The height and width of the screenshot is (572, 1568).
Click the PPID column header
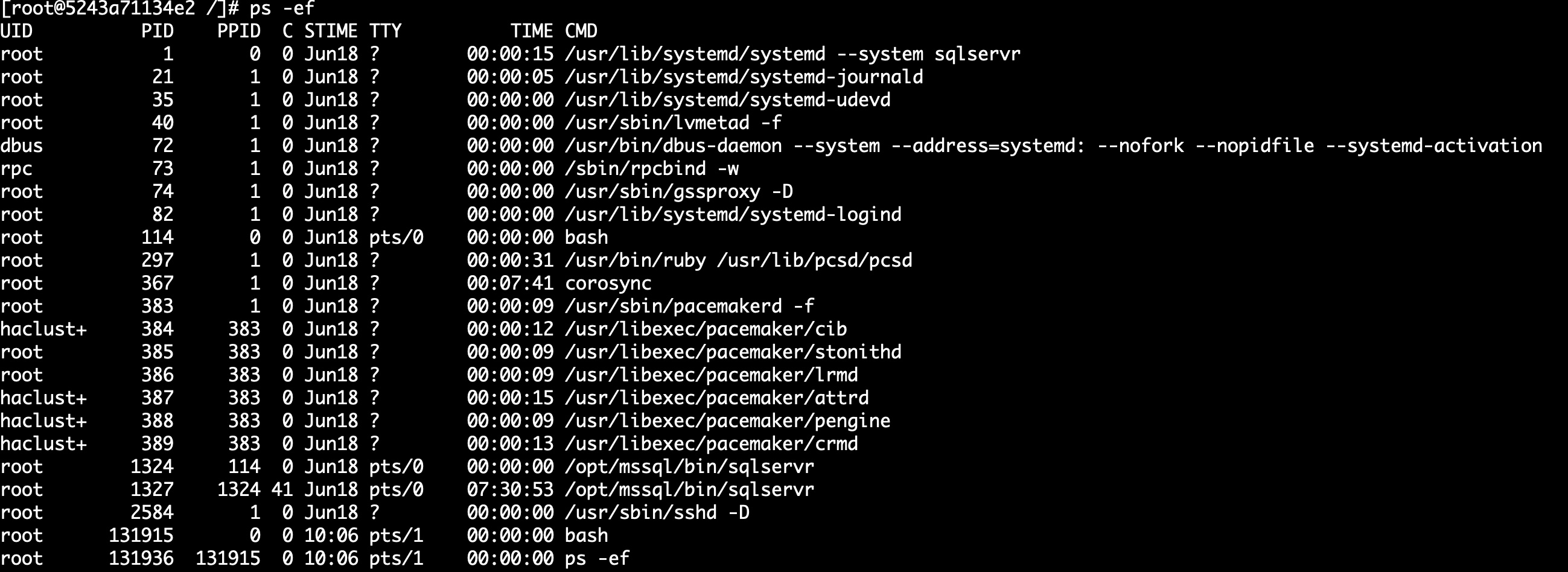[238, 31]
